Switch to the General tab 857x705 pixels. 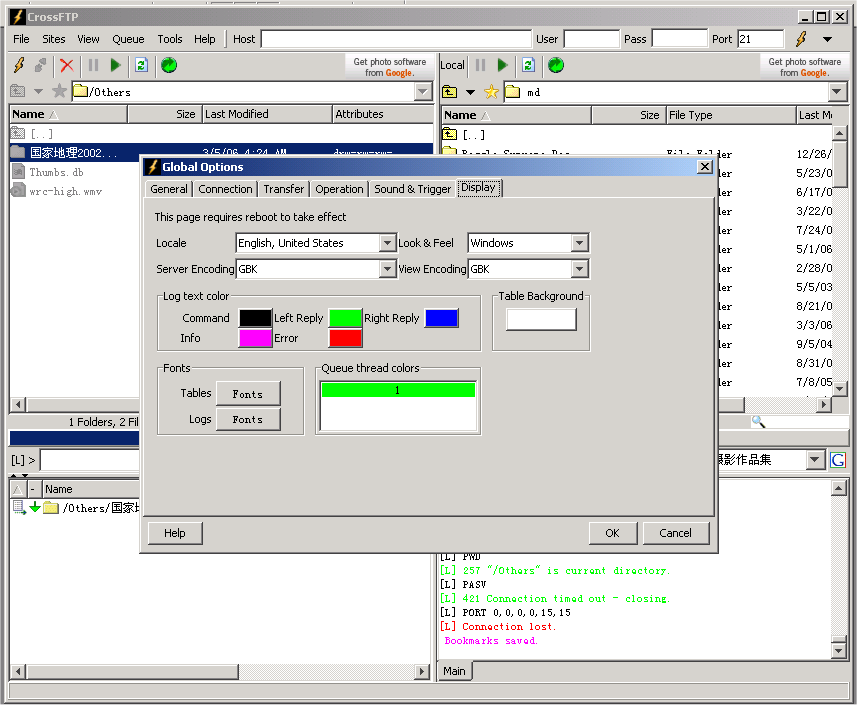pyautogui.click(x=169, y=189)
